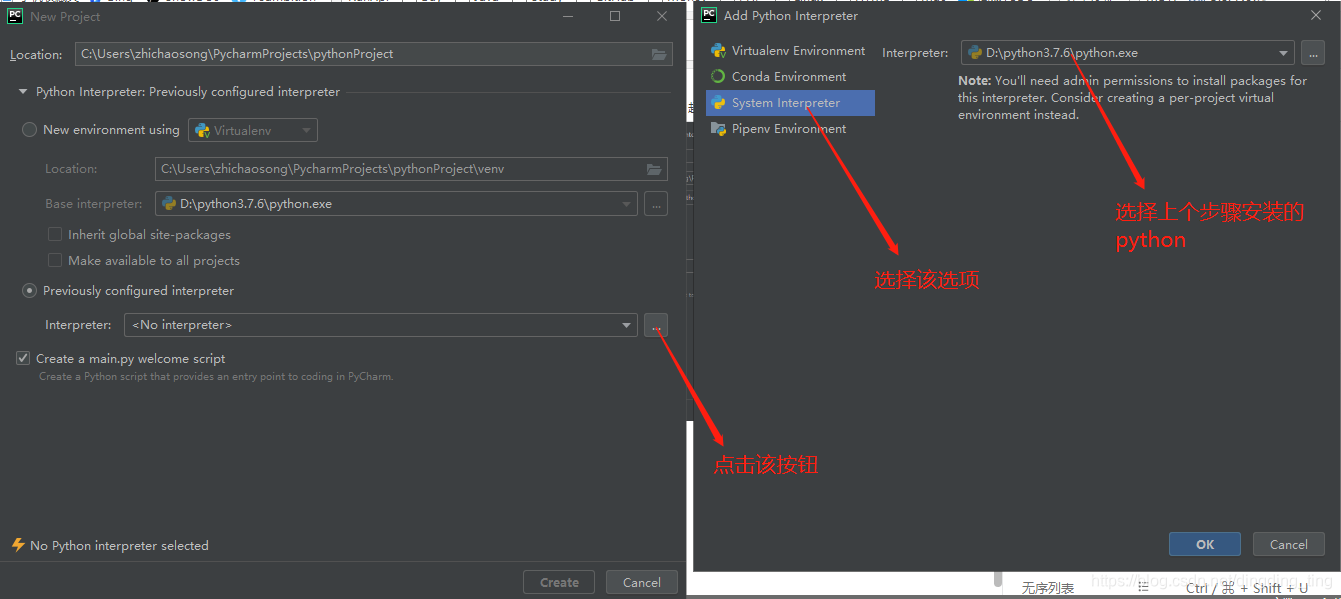Click the Virtualenv Environment python icon
This screenshot has width=1341, height=599.
(718, 50)
